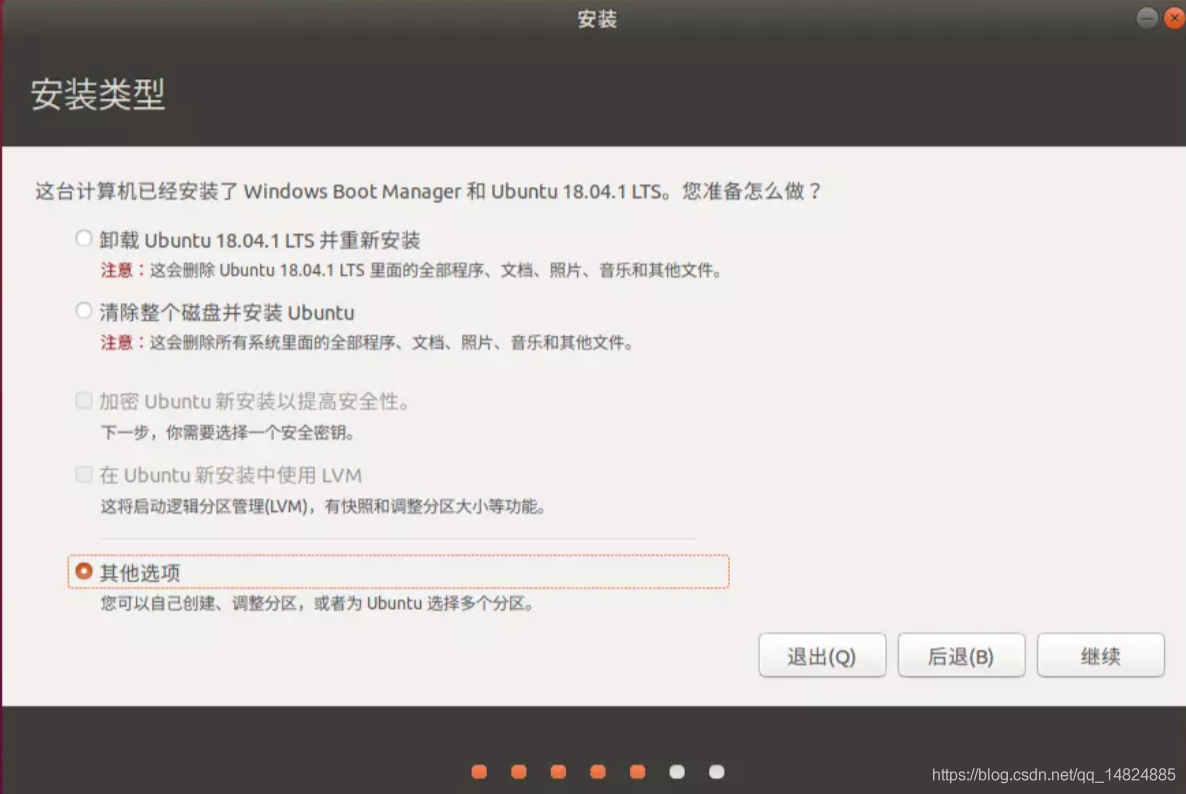The height and width of the screenshot is (794, 1186).
Task: Minimize the installer window
Action: pyautogui.click(x=1147, y=17)
